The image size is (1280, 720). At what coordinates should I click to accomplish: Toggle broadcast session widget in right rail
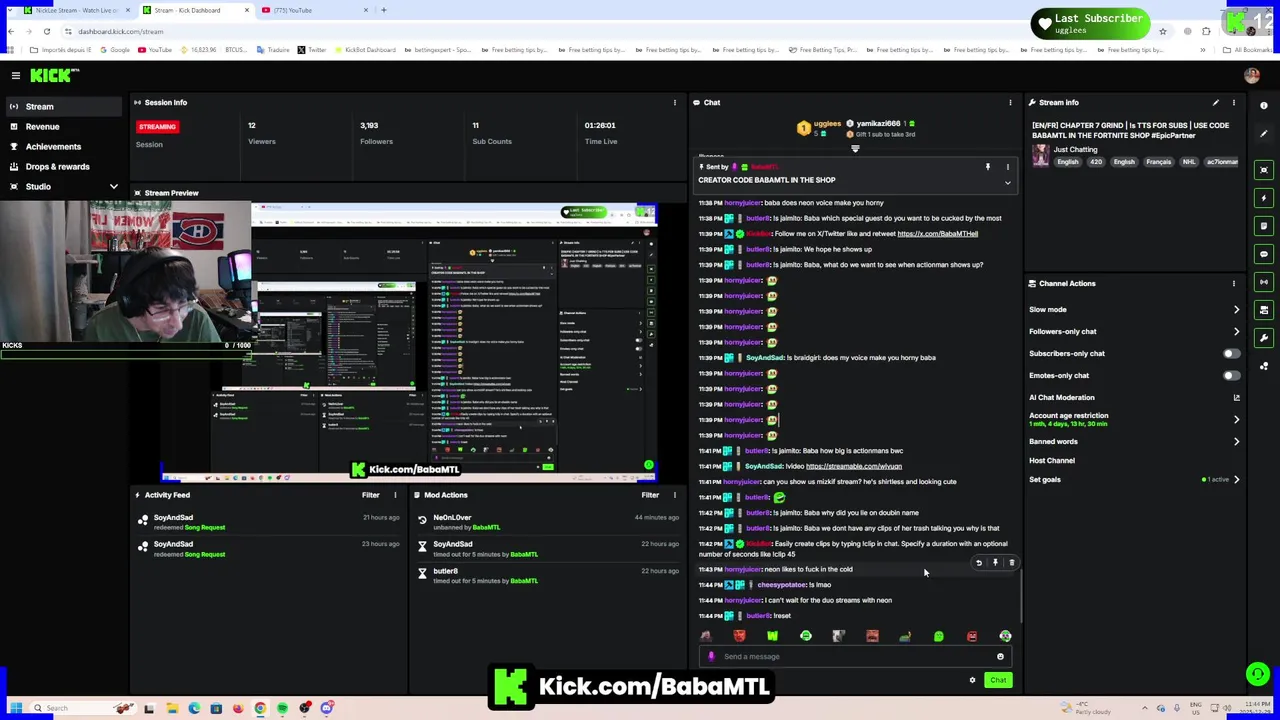point(1264,282)
